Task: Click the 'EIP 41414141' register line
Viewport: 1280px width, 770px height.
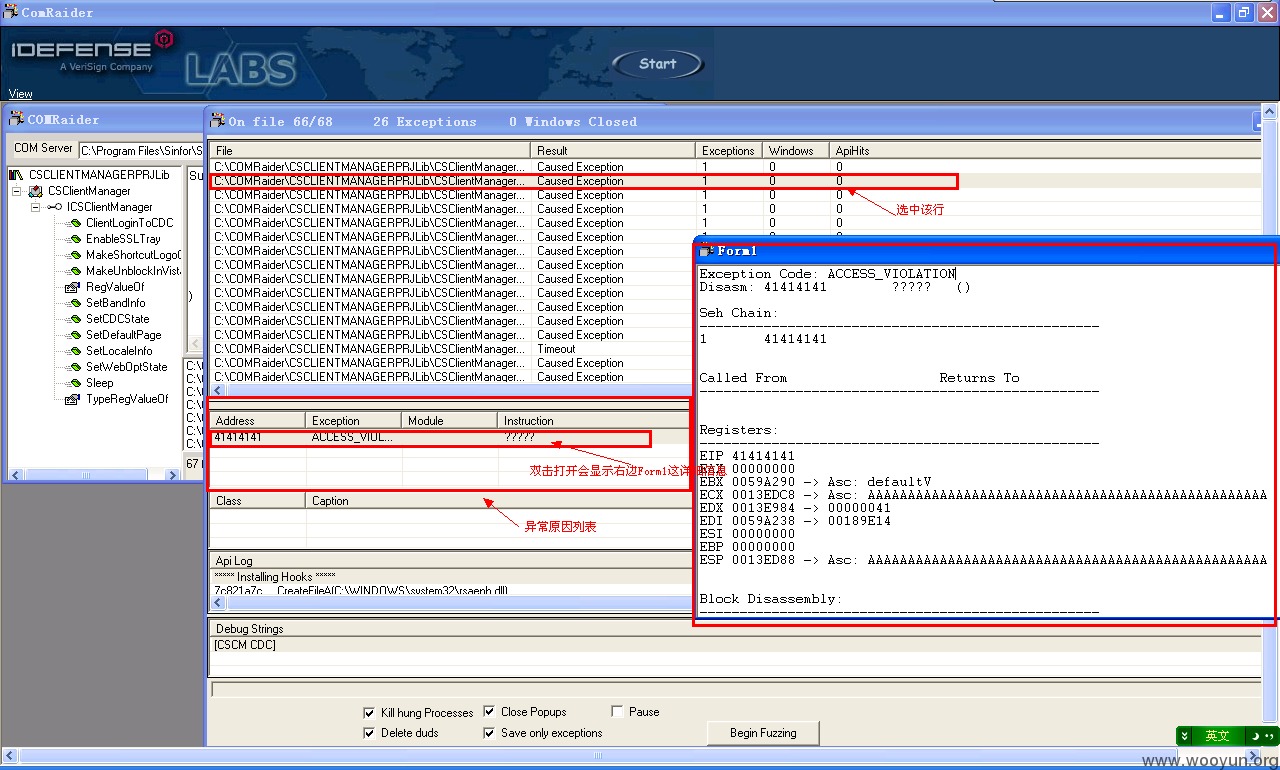Action: 747,456
